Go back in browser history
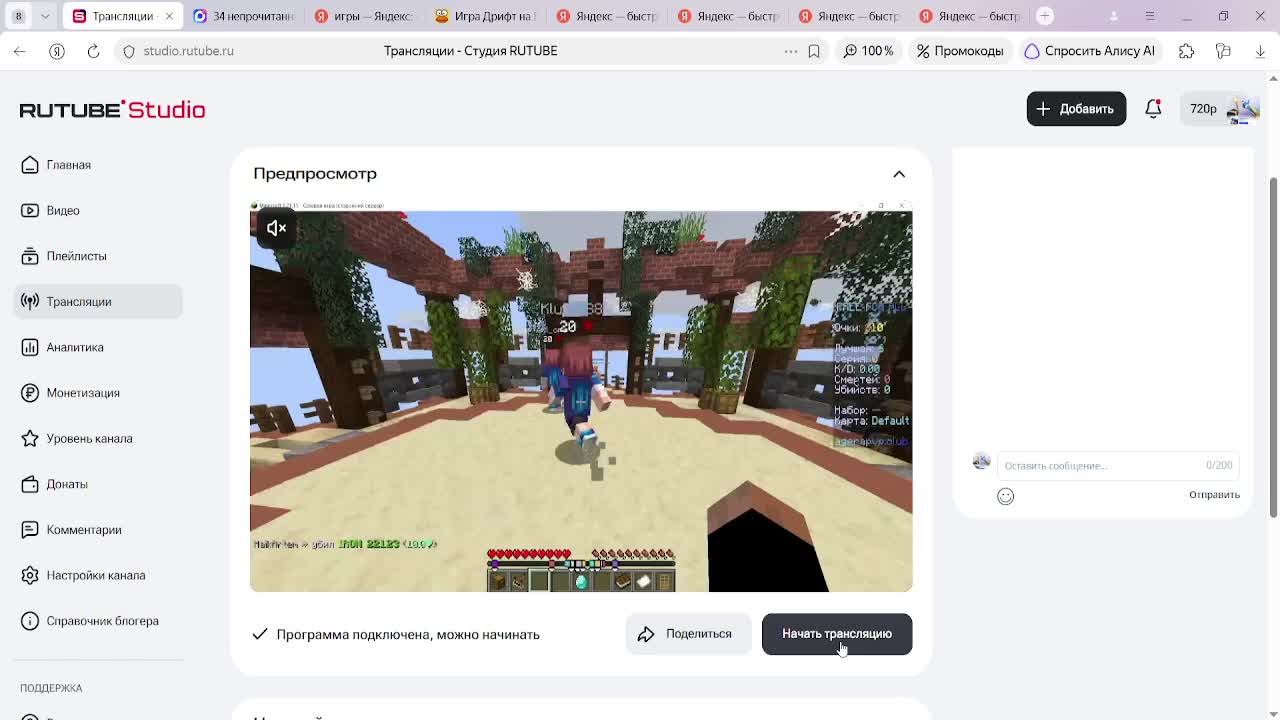 pyautogui.click(x=20, y=51)
